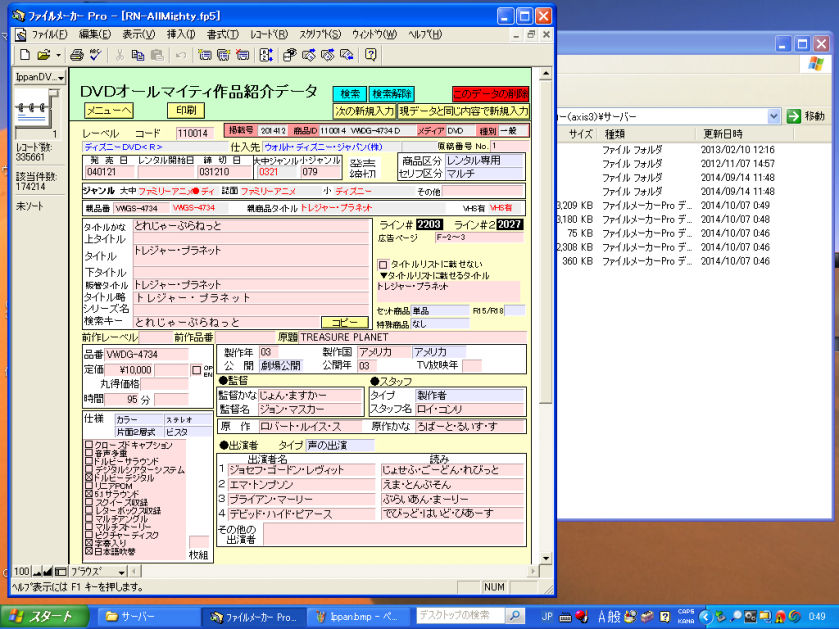Check the 音声多重 checkbox
The image size is (839, 629).
pyautogui.click(x=89, y=453)
